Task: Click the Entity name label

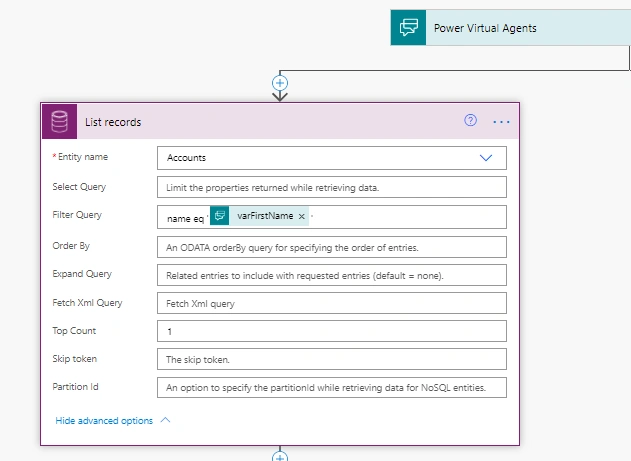Action: coord(83,157)
